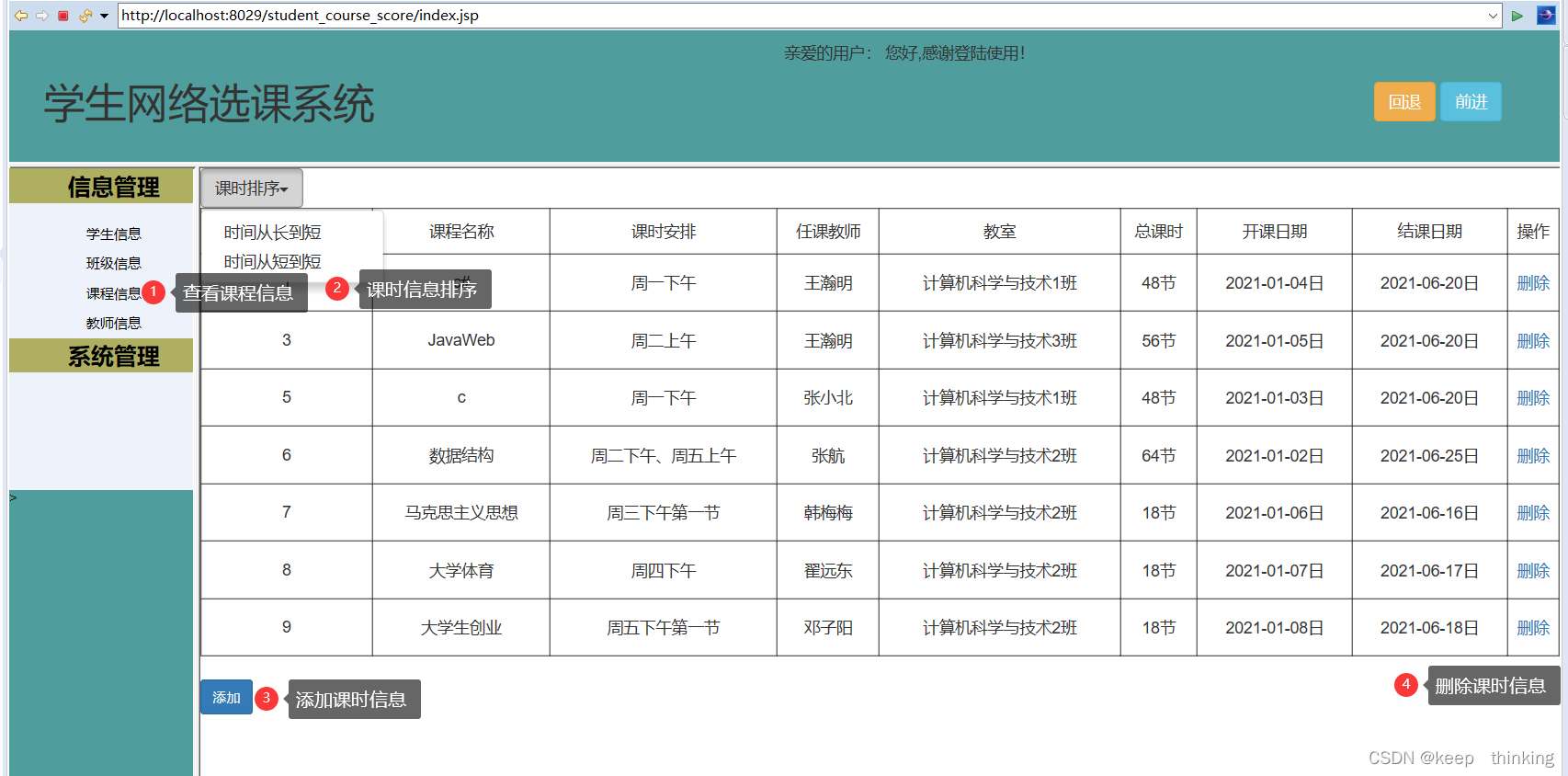Click the 计算机科学与技术3班 classroom cell
This screenshot has height=776, width=1568.
click(1000, 341)
